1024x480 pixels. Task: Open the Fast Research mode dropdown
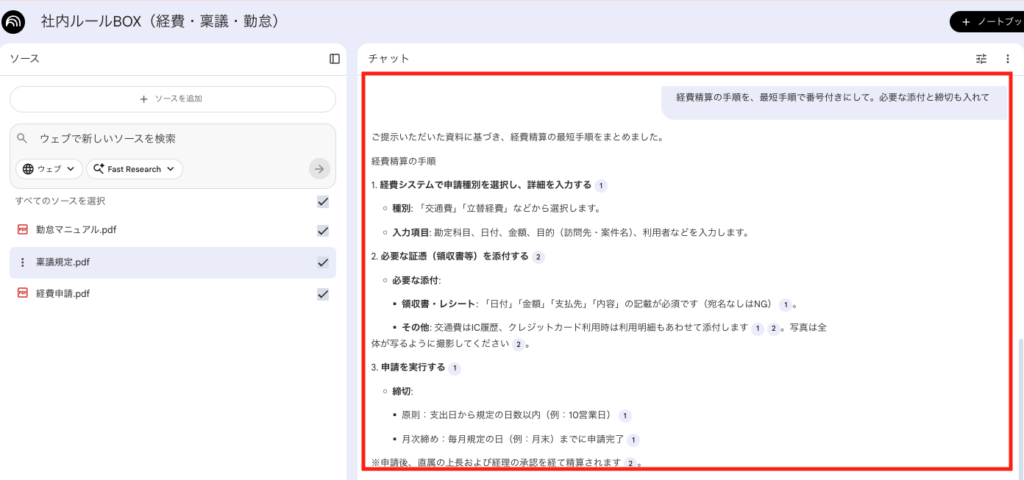click(x=134, y=169)
